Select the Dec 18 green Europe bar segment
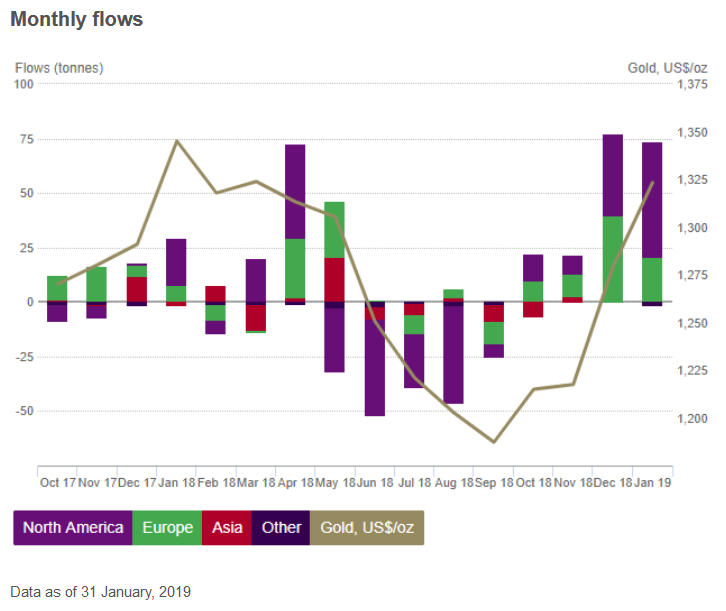Image resolution: width=726 pixels, height=611 pixels. click(613, 258)
